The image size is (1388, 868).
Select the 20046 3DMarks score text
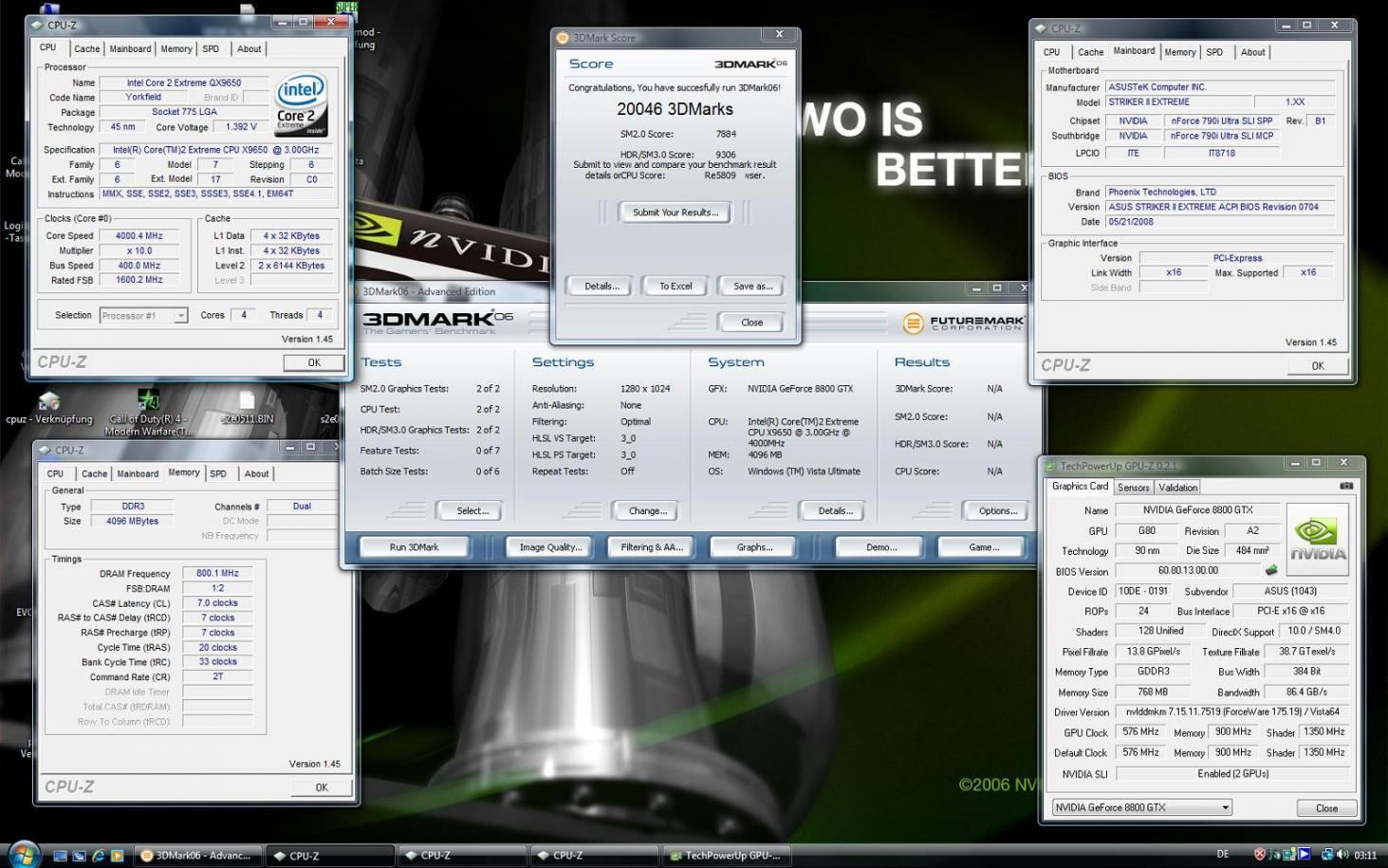tap(675, 109)
